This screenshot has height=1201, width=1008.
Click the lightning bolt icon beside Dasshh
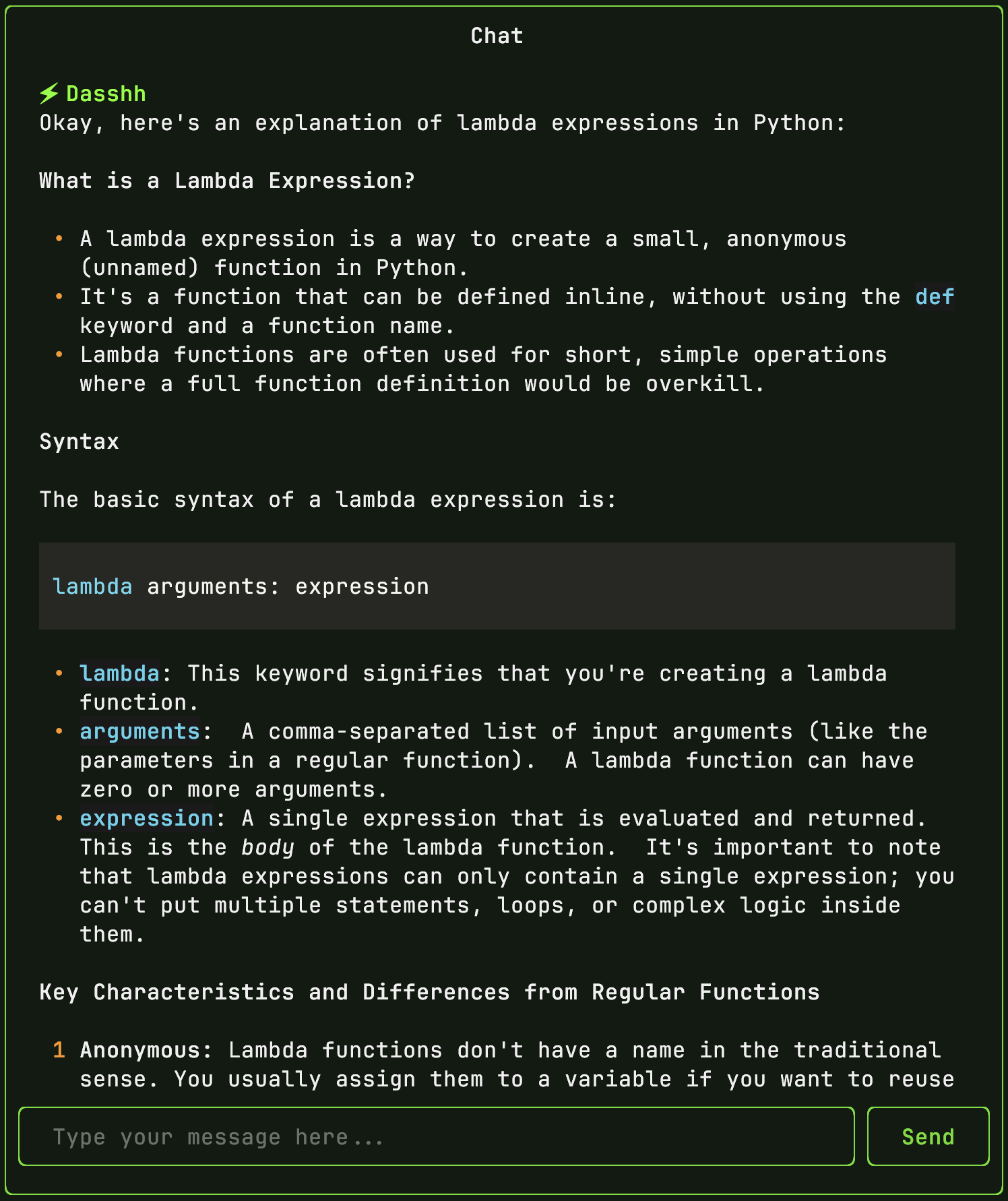(49, 94)
